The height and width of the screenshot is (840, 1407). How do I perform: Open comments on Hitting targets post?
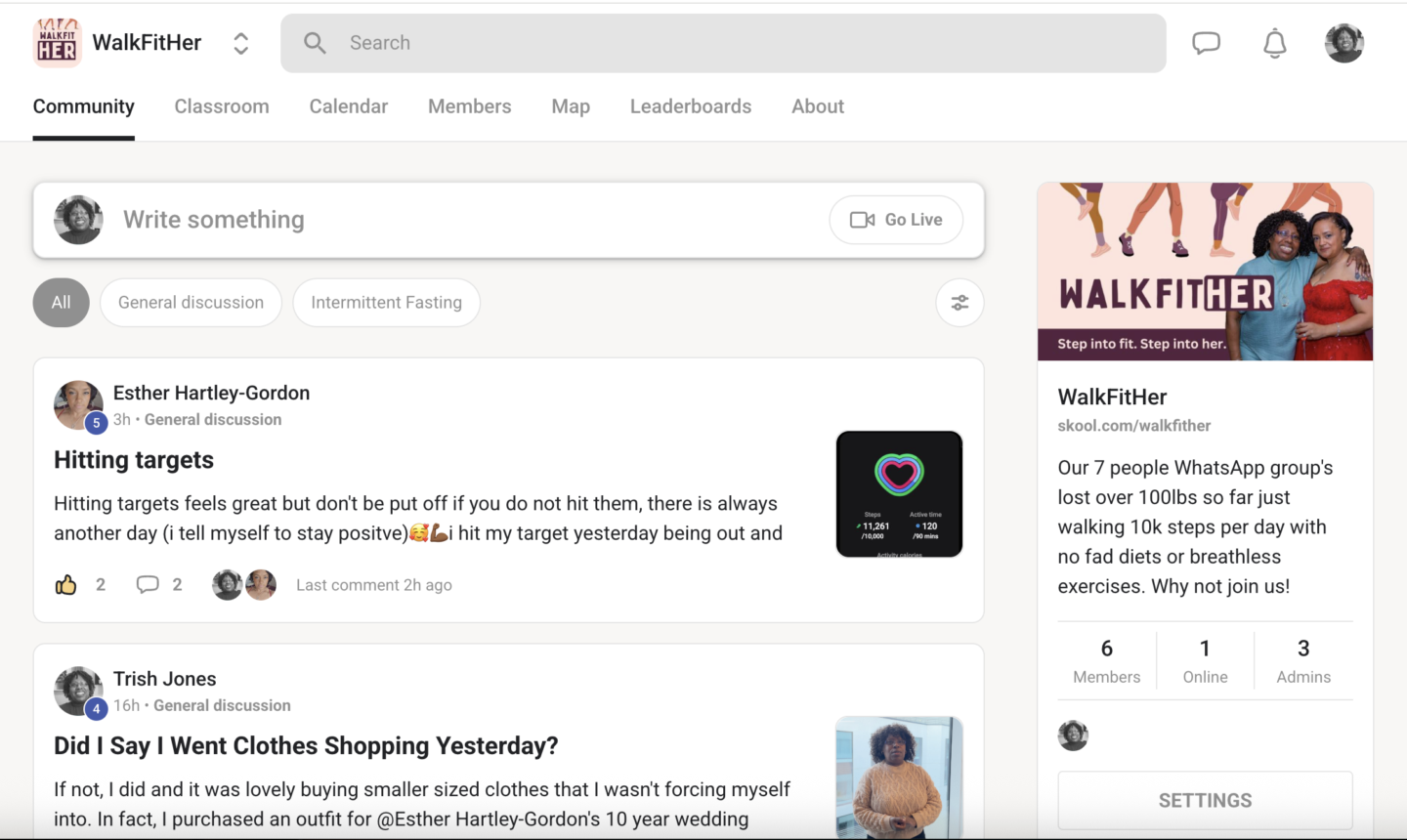148,585
